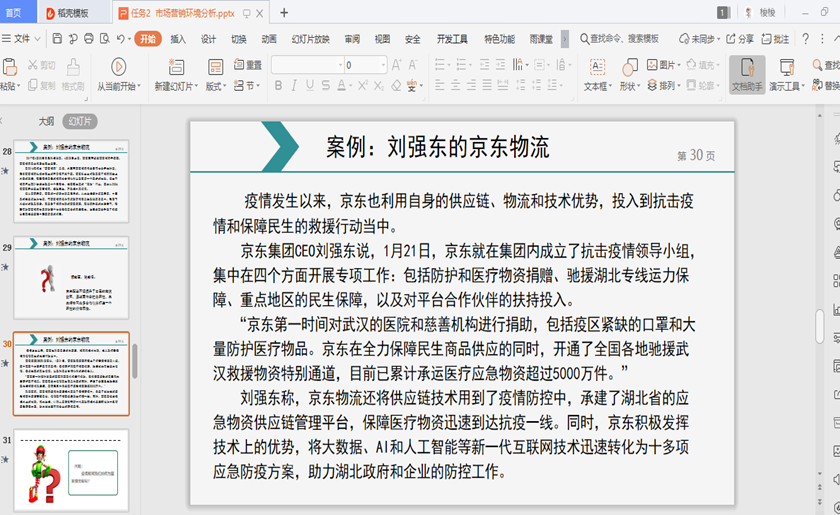
Task: Click the Print icon
Action: point(88,39)
